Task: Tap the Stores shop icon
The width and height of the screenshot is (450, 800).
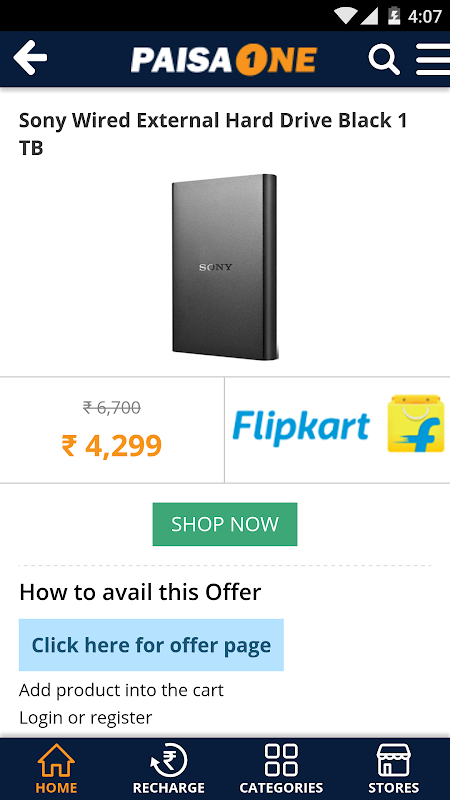Action: click(393, 760)
